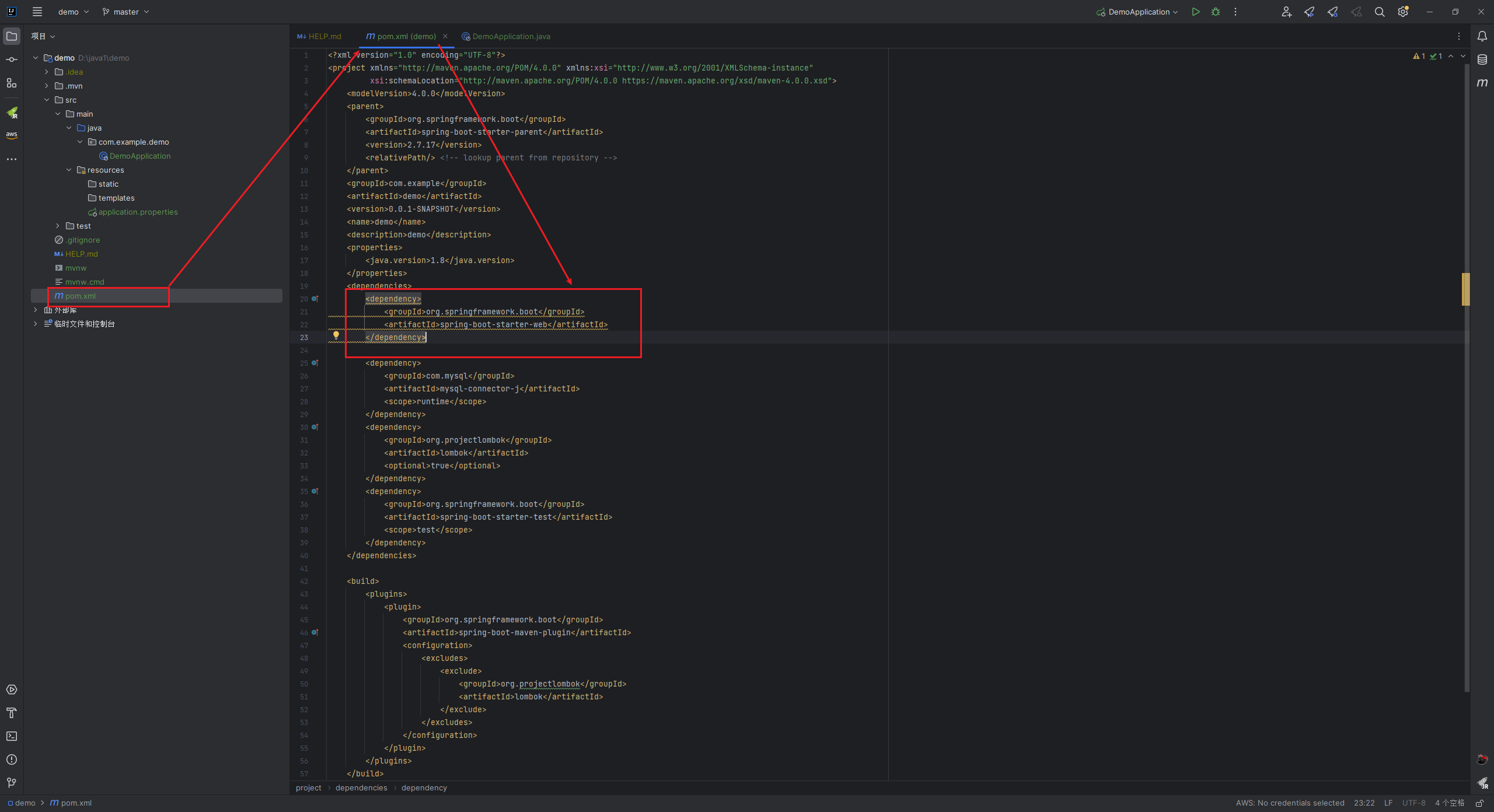Click dependencies in the breadcrumb bar
This screenshot has width=1494, height=812.
[361, 787]
